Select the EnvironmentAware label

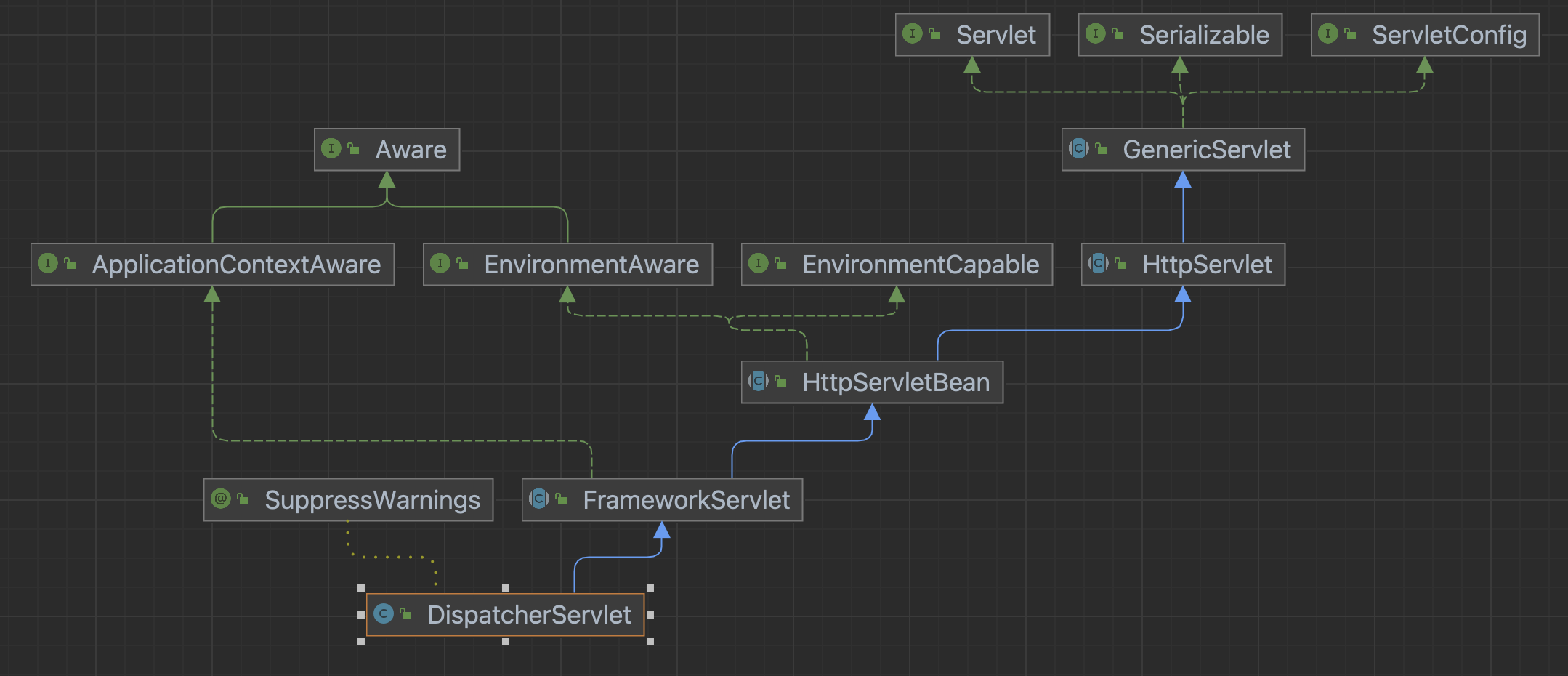pyautogui.click(x=591, y=265)
